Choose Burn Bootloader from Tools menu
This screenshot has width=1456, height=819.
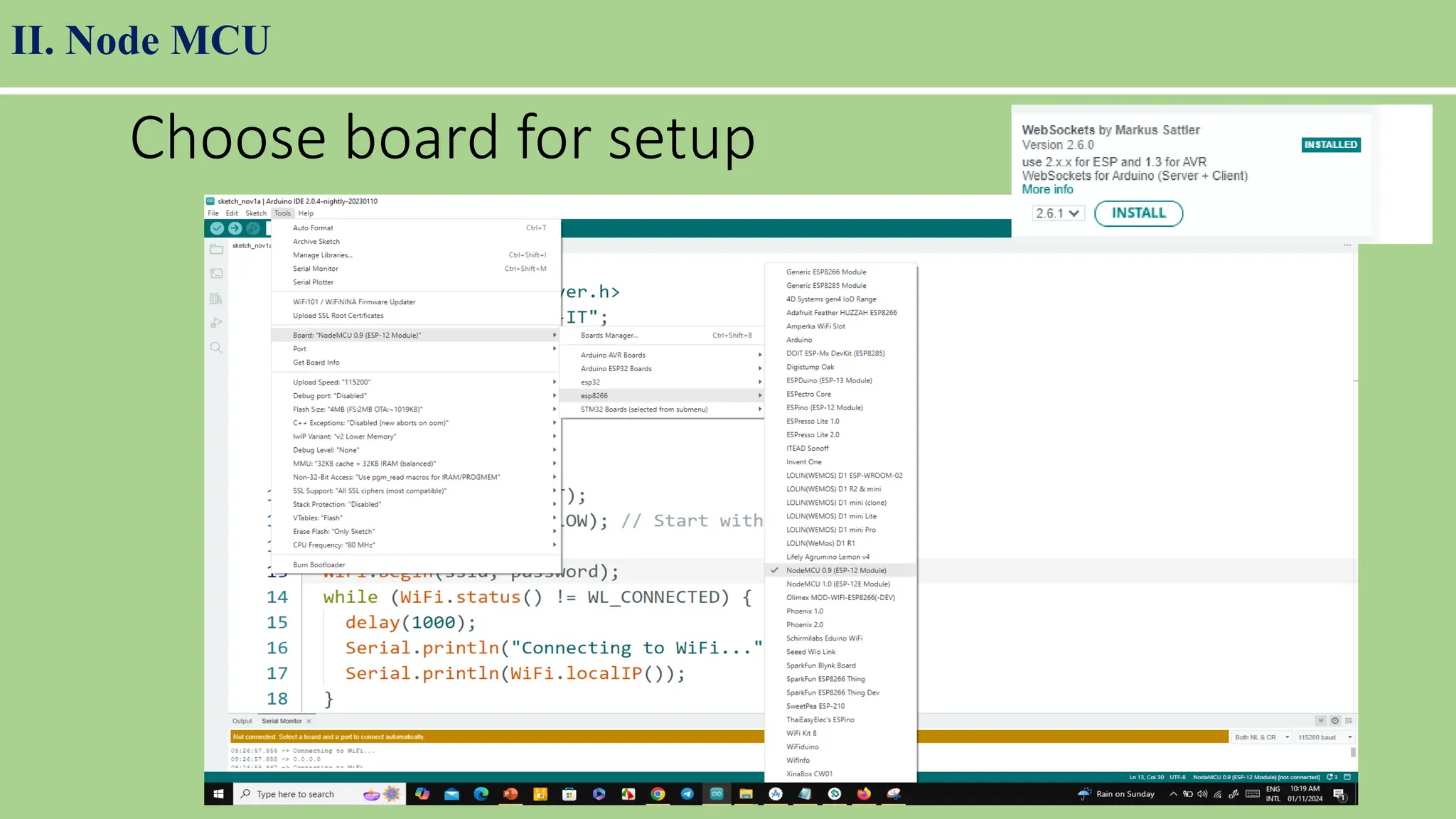pos(417,565)
